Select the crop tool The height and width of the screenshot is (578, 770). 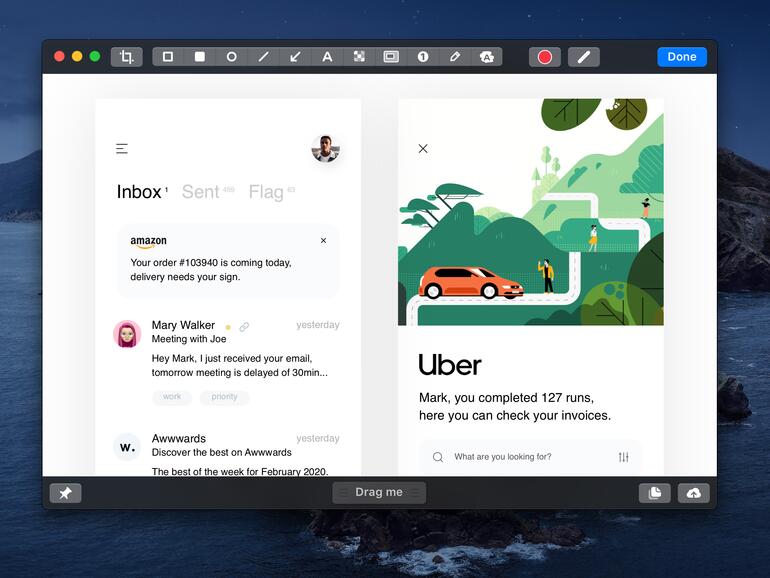[127, 57]
